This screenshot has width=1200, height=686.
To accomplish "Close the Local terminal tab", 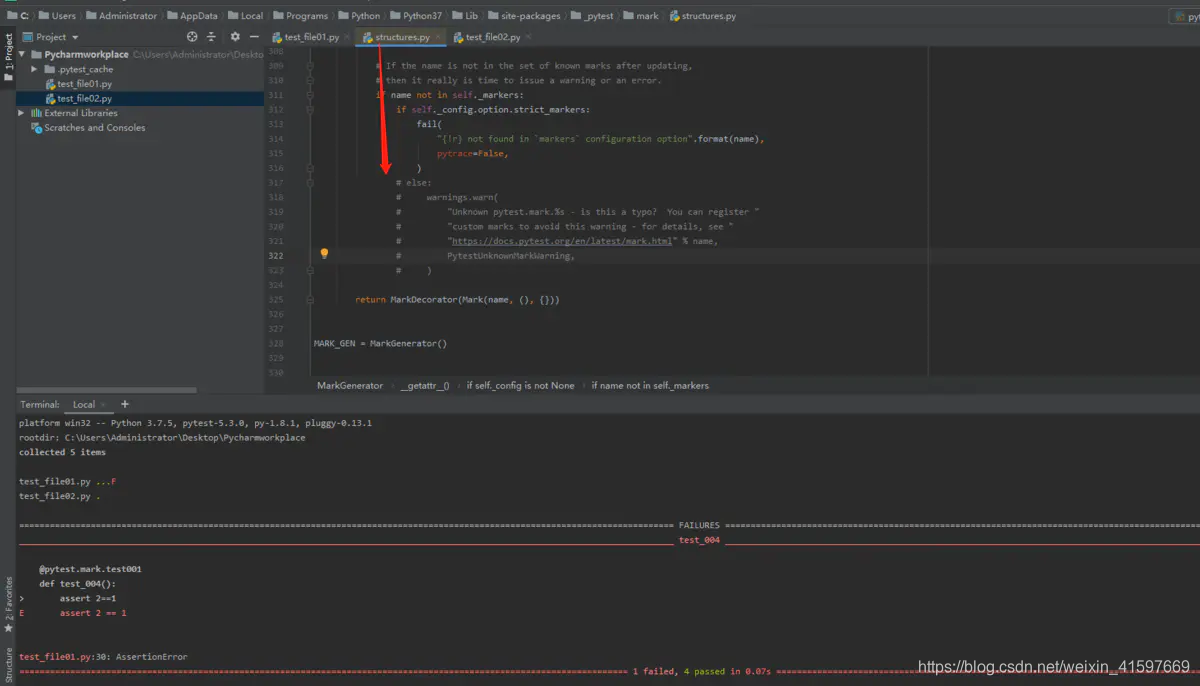I will click(x=105, y=405).
